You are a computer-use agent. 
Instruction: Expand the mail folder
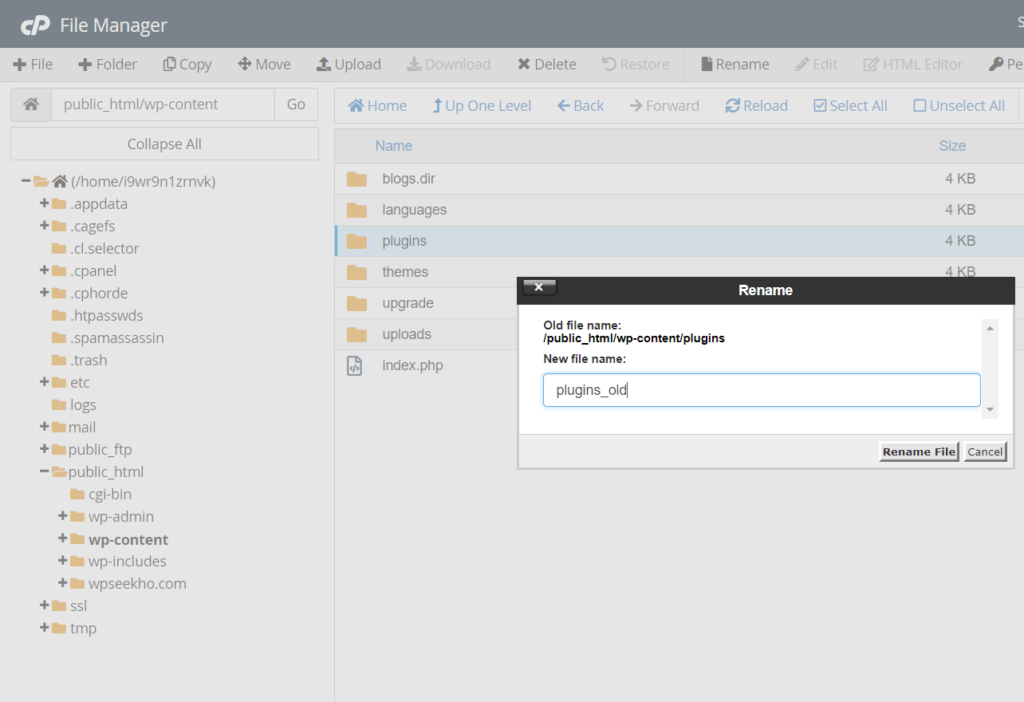pos(44,426)
